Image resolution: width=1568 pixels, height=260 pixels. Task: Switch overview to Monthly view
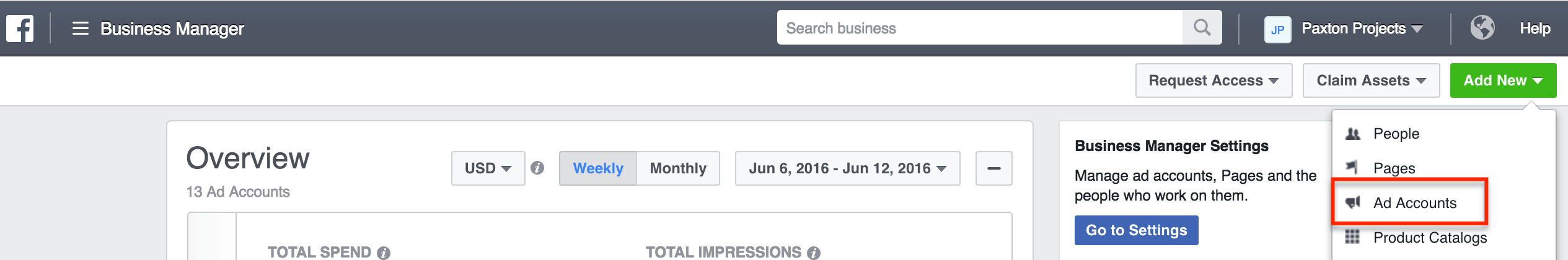point(678,168)
